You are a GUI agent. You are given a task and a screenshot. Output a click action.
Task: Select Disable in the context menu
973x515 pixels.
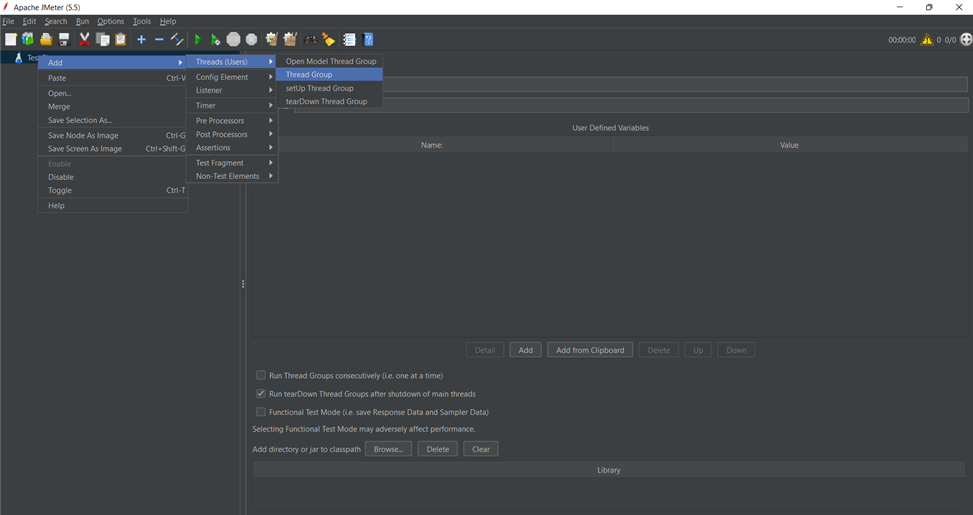pyautogui.click(x=113, y=177)
